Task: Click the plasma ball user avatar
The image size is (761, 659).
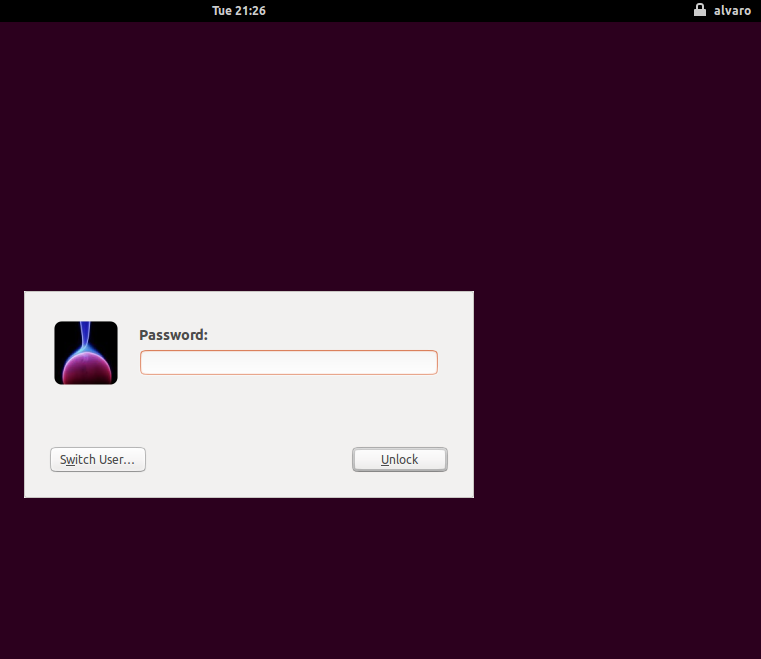Action: click(x=86, y=353)
